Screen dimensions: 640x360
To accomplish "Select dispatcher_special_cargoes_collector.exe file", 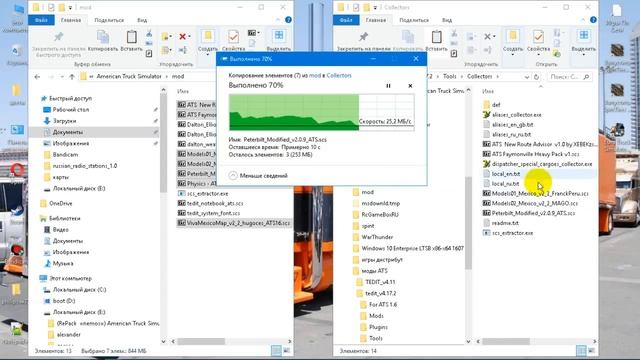I will point(542,164).
